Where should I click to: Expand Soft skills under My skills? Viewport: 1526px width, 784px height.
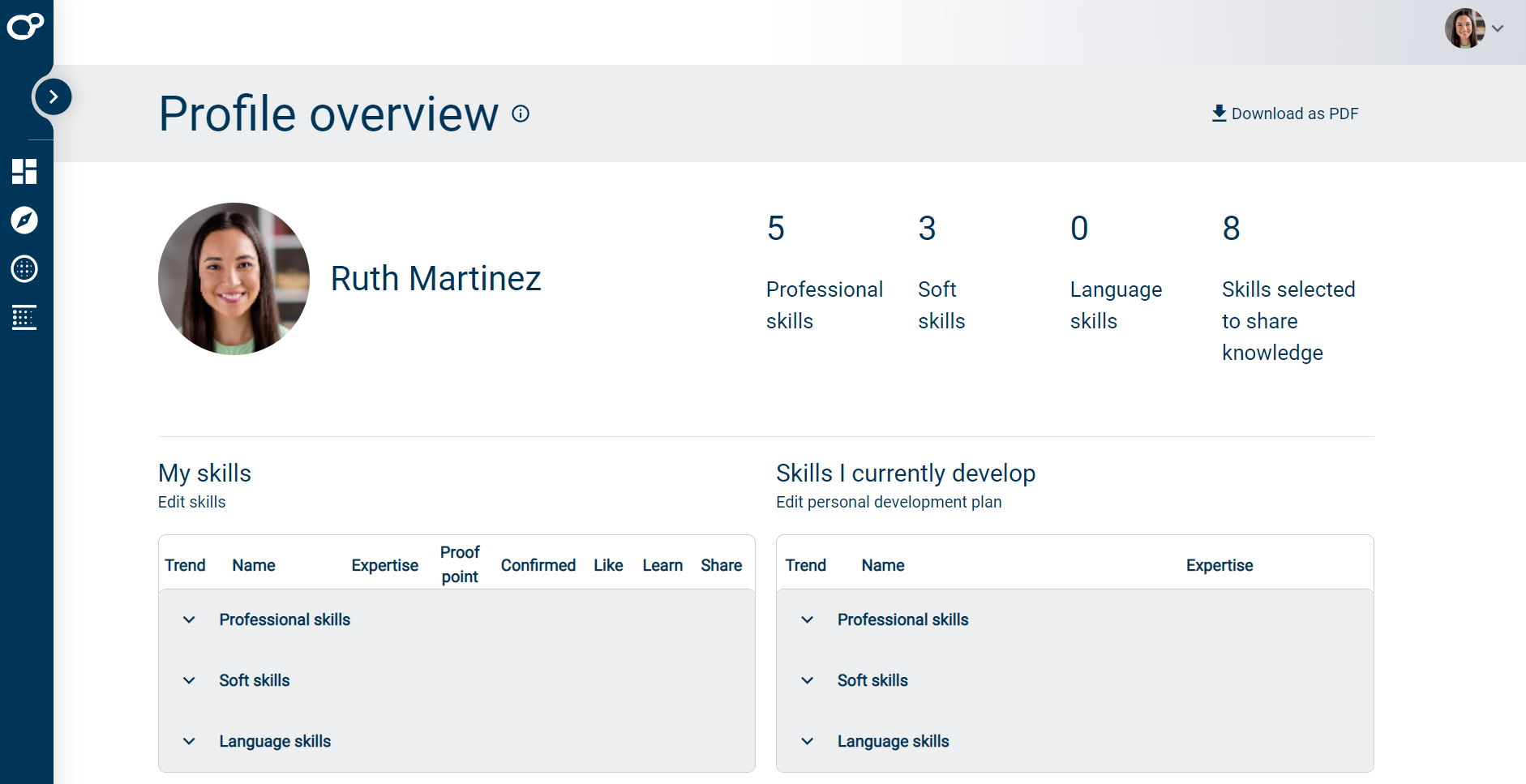(188, 680)
